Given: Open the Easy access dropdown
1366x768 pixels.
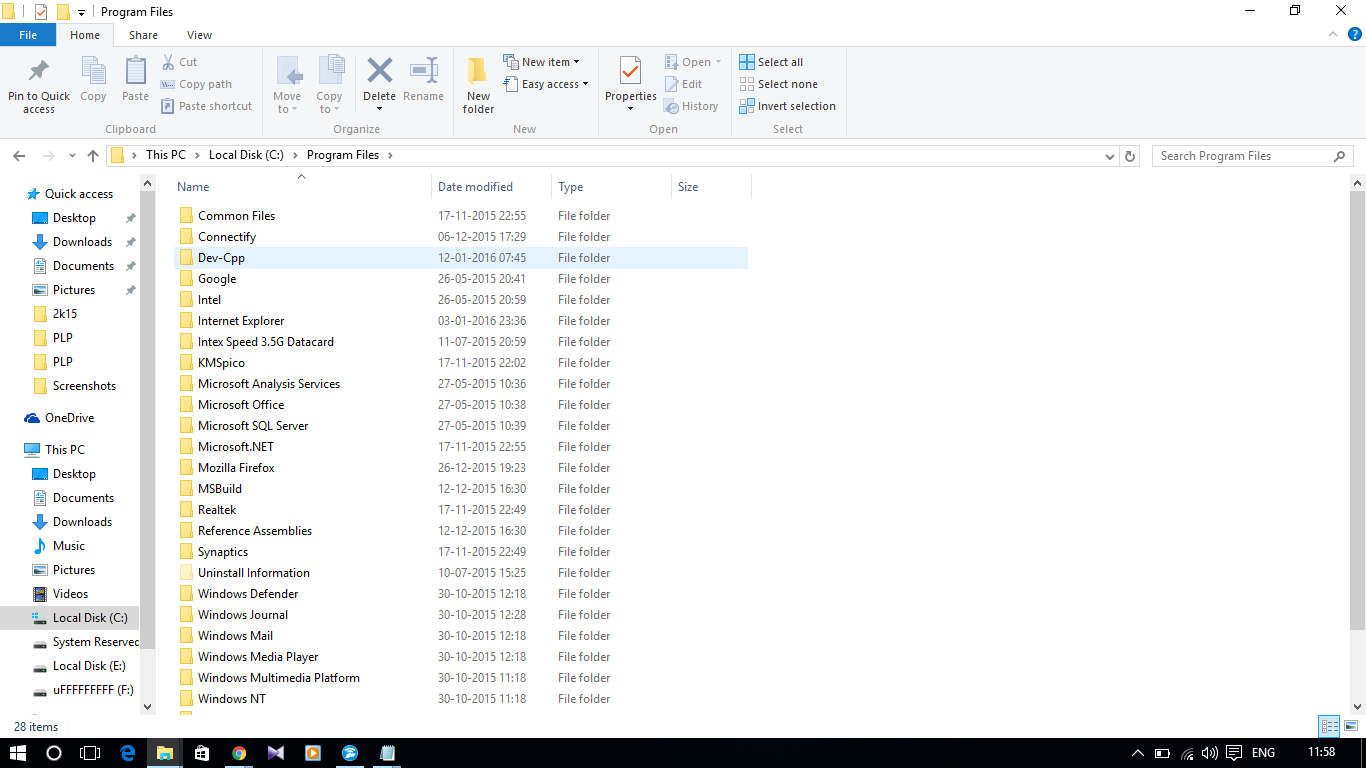Looking at the screenshot, I should pos(545,84).
